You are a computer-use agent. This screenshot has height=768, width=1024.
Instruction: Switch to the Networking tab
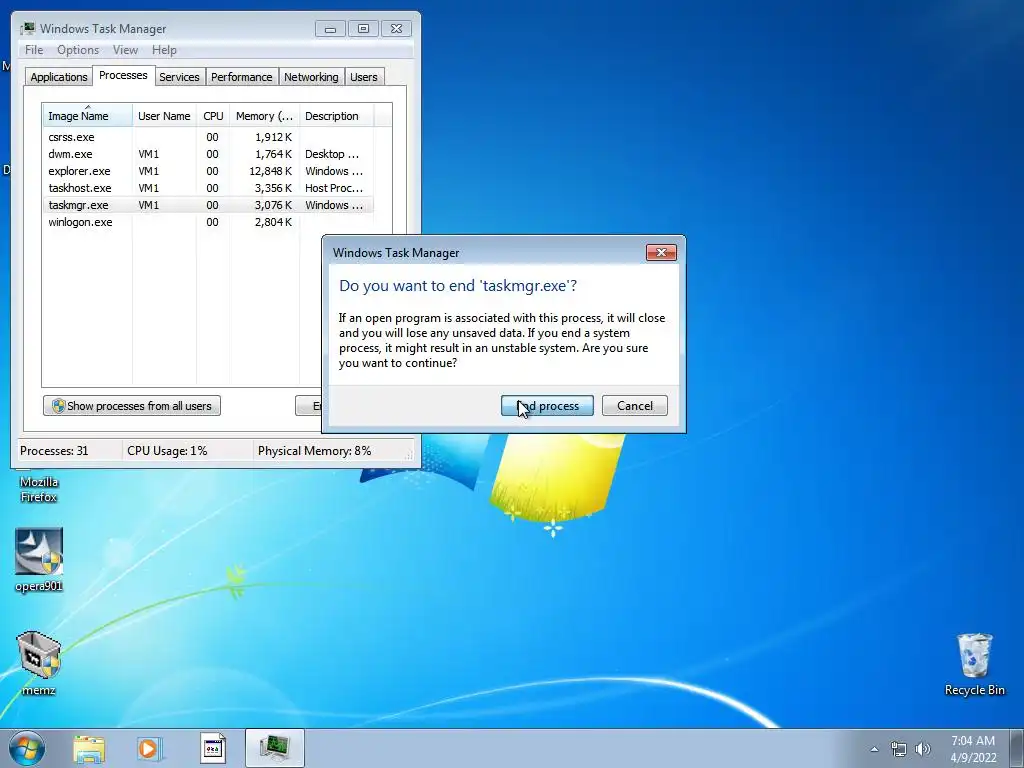[x=311, y=77]
